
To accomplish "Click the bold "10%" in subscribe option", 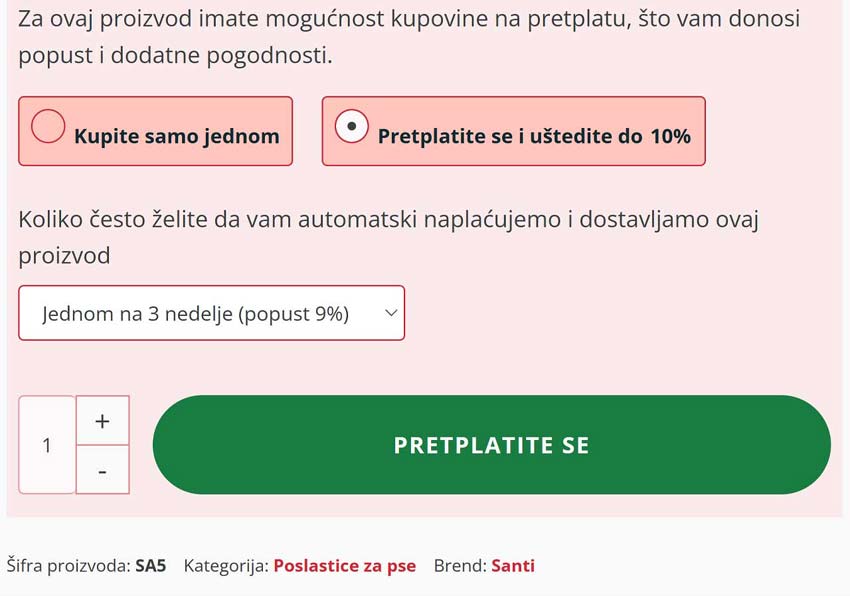I will pyautogui.click(x=671, y=136).
